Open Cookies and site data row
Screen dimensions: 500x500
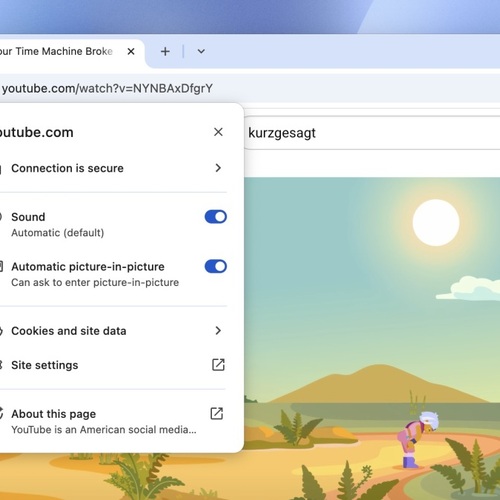click(113, 331)
